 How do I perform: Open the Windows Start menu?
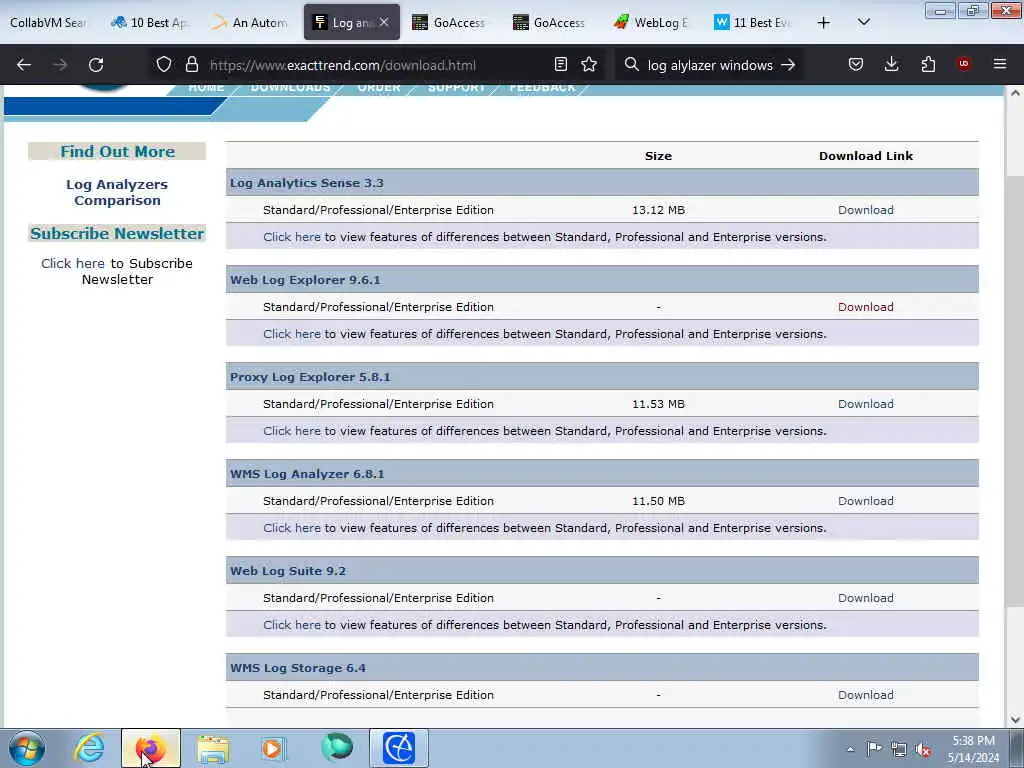(x=27, y=748)
